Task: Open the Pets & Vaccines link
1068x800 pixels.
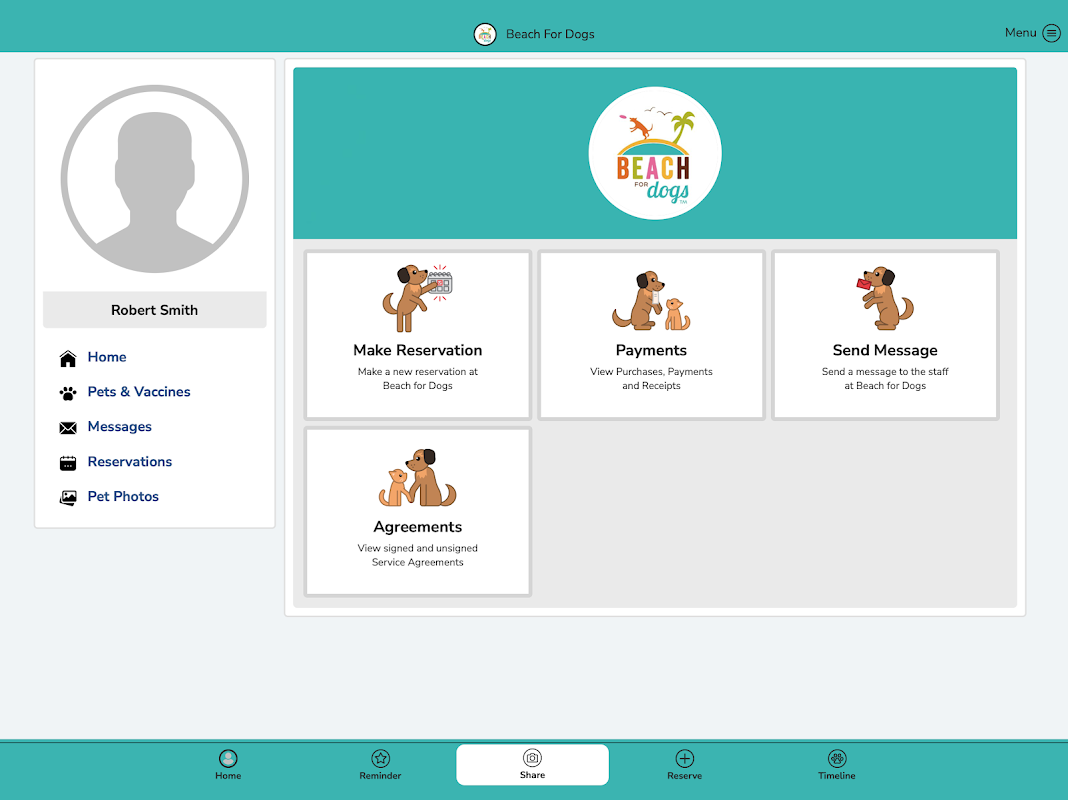Action: 139,391
